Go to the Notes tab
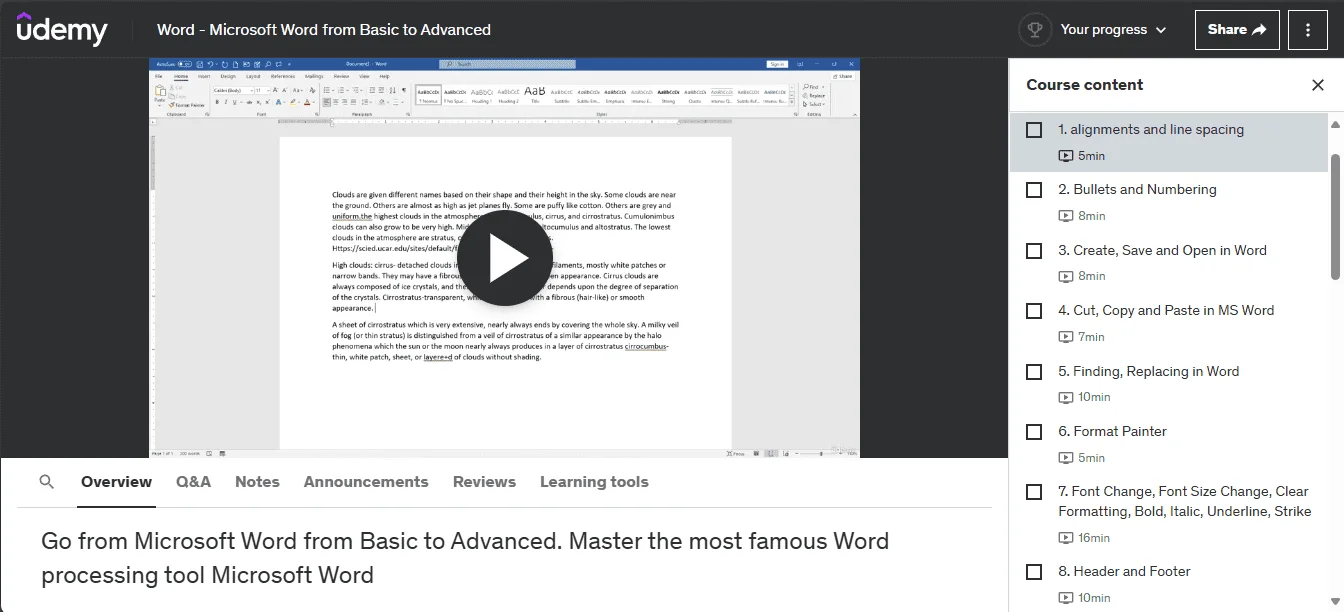This screenshot has height=612, width=1344. (257, 482)
